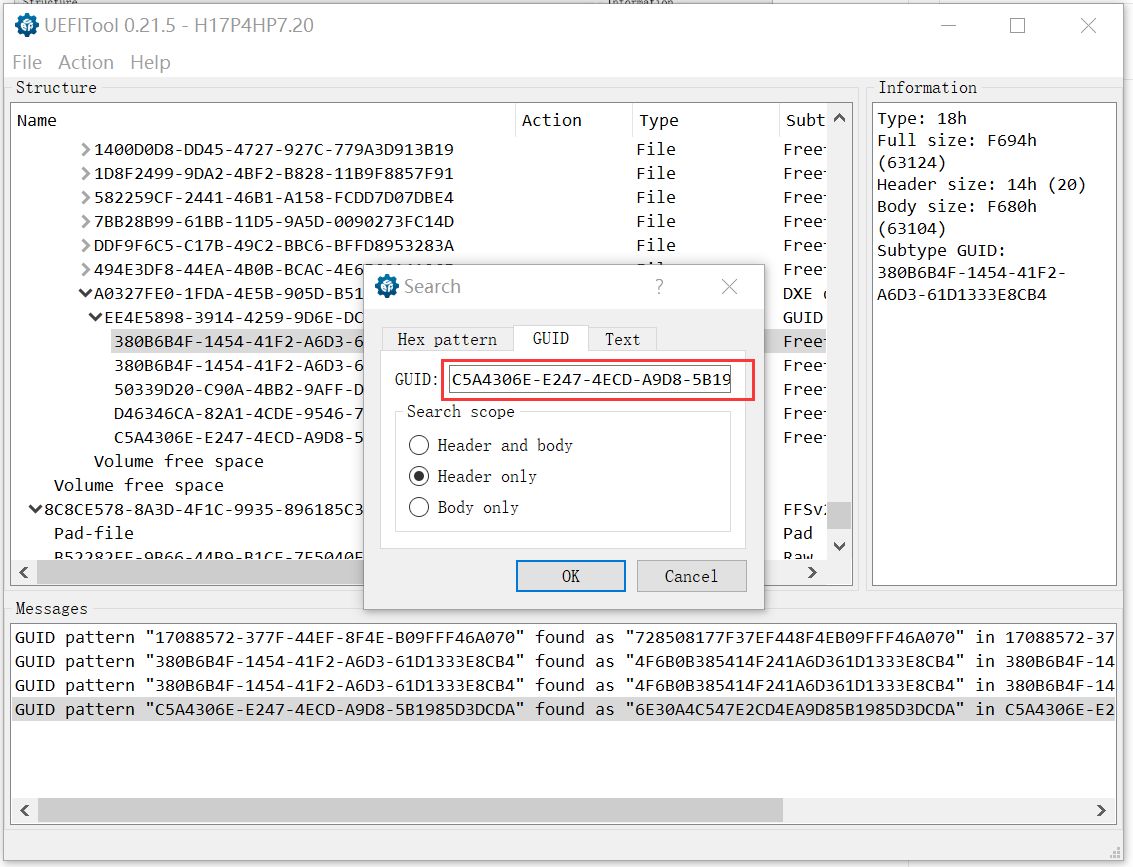The image size is (1133, 867).
Task: Expand the 1400D0D8-DD45 tree item
Action: pyautogui.click(x=85, y=150)
